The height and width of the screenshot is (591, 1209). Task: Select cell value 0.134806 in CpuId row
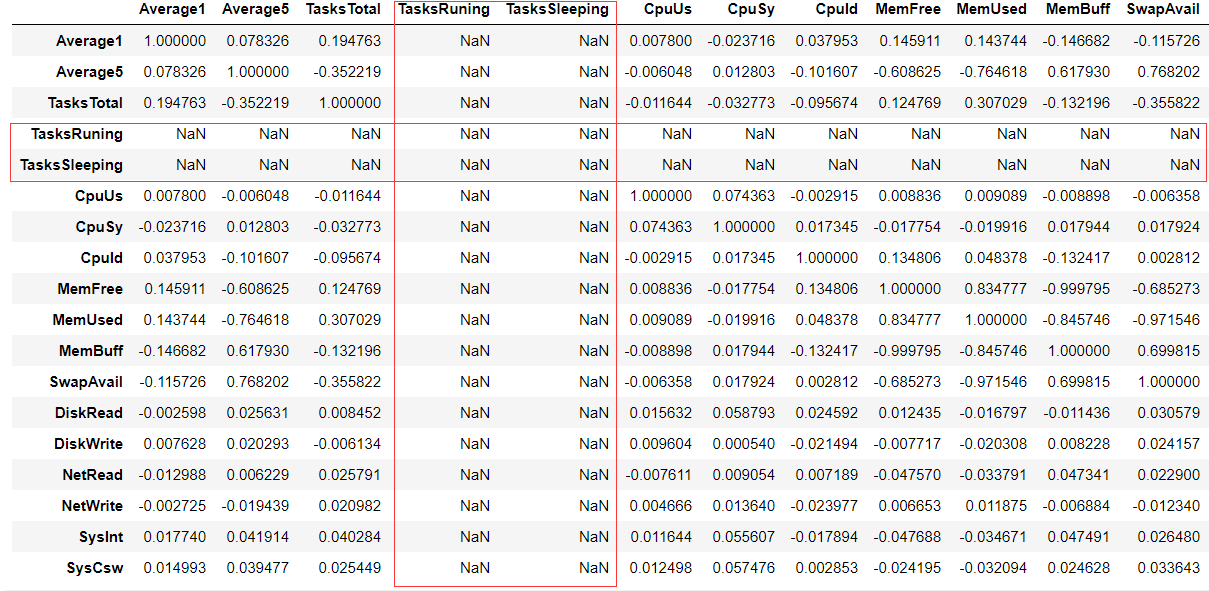pyautogui.click(x=909, y=258)
